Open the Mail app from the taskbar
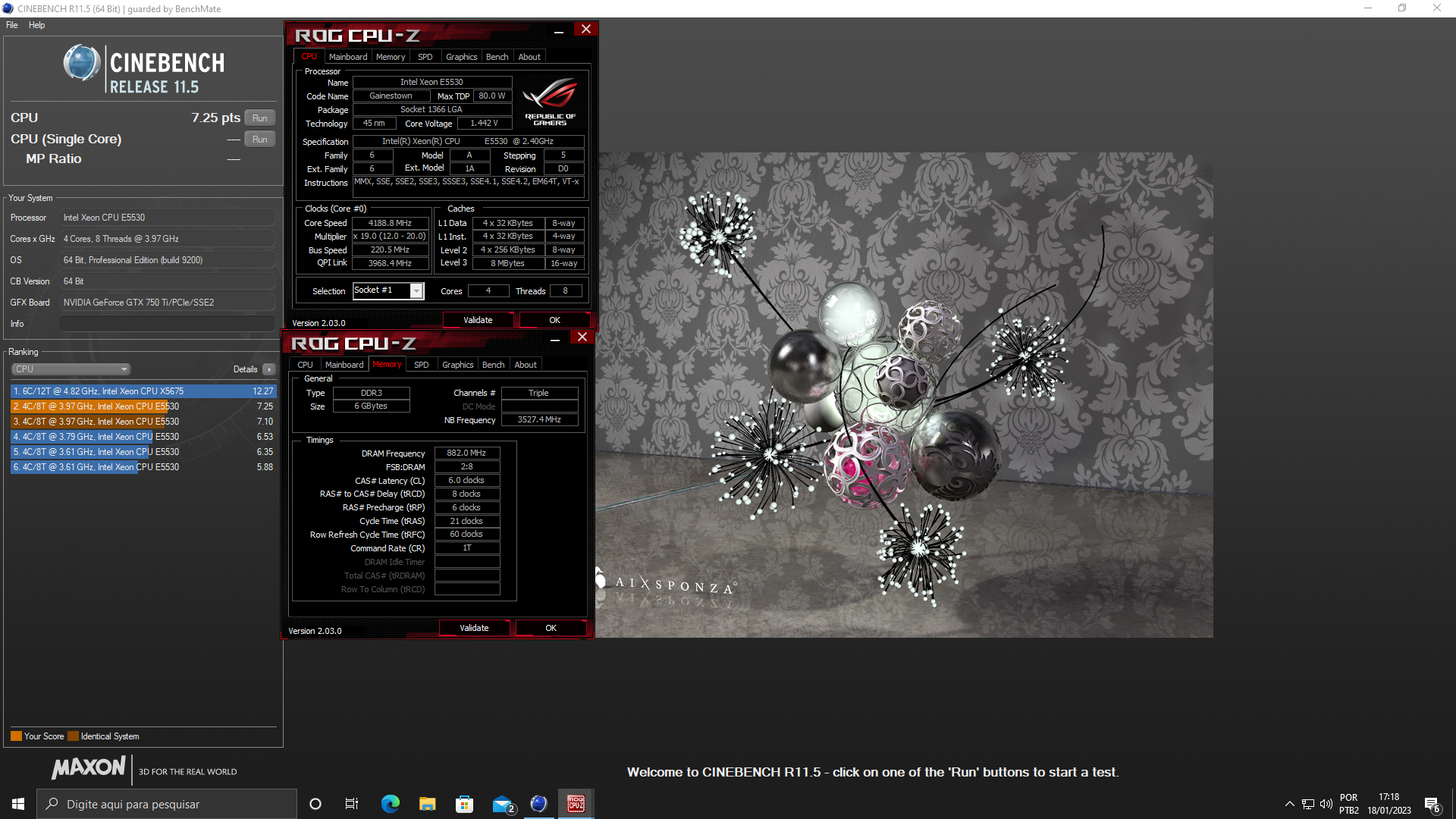 click(503, 804)
